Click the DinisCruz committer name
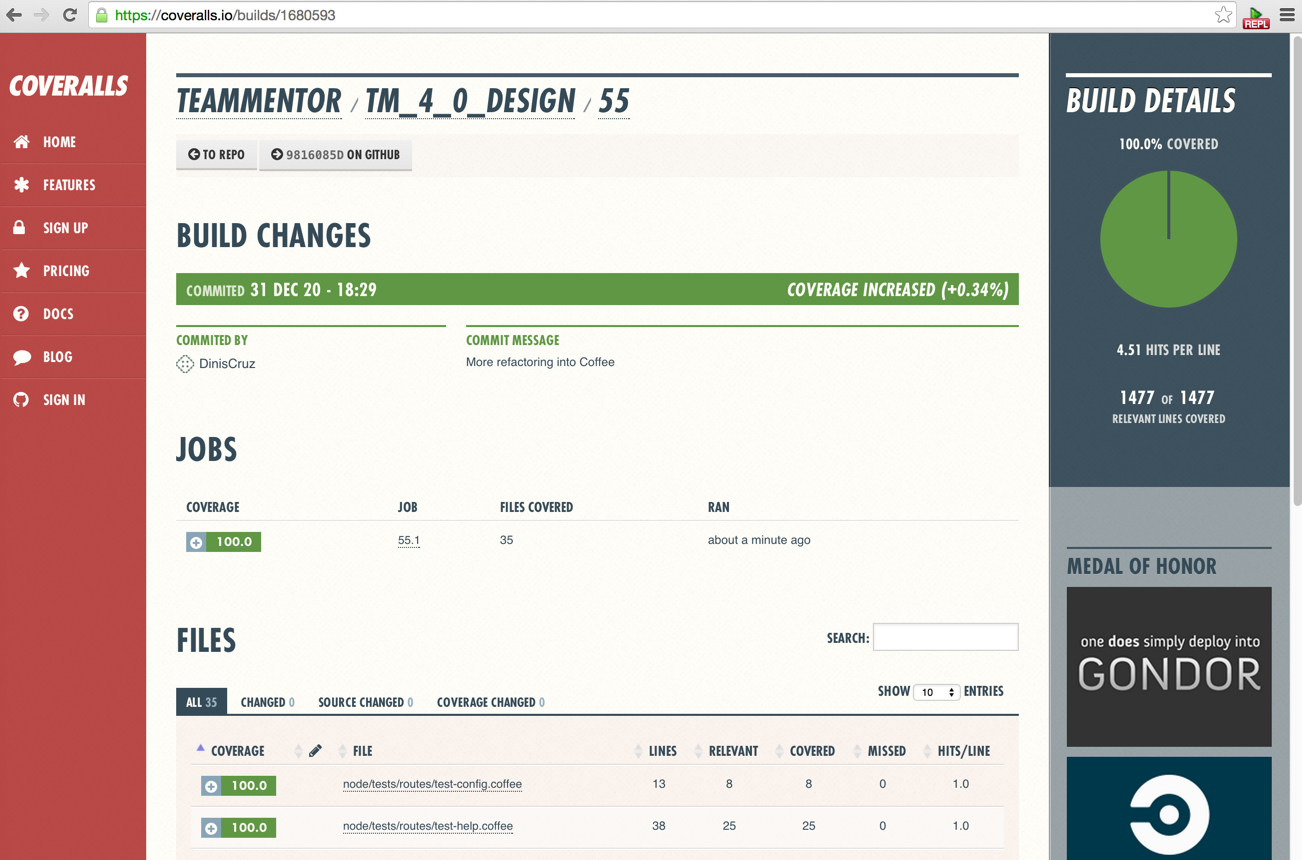 (227, 364)
